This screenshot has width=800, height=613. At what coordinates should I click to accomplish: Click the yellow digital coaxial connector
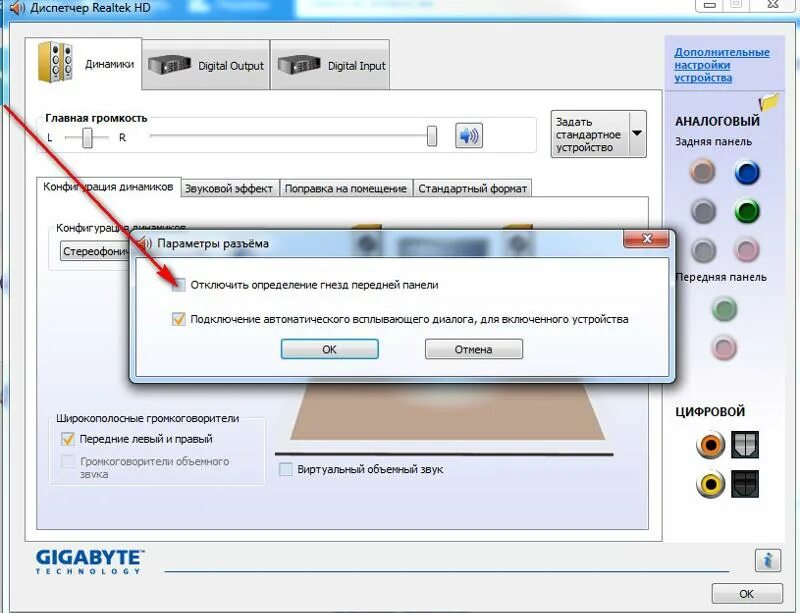710,483
